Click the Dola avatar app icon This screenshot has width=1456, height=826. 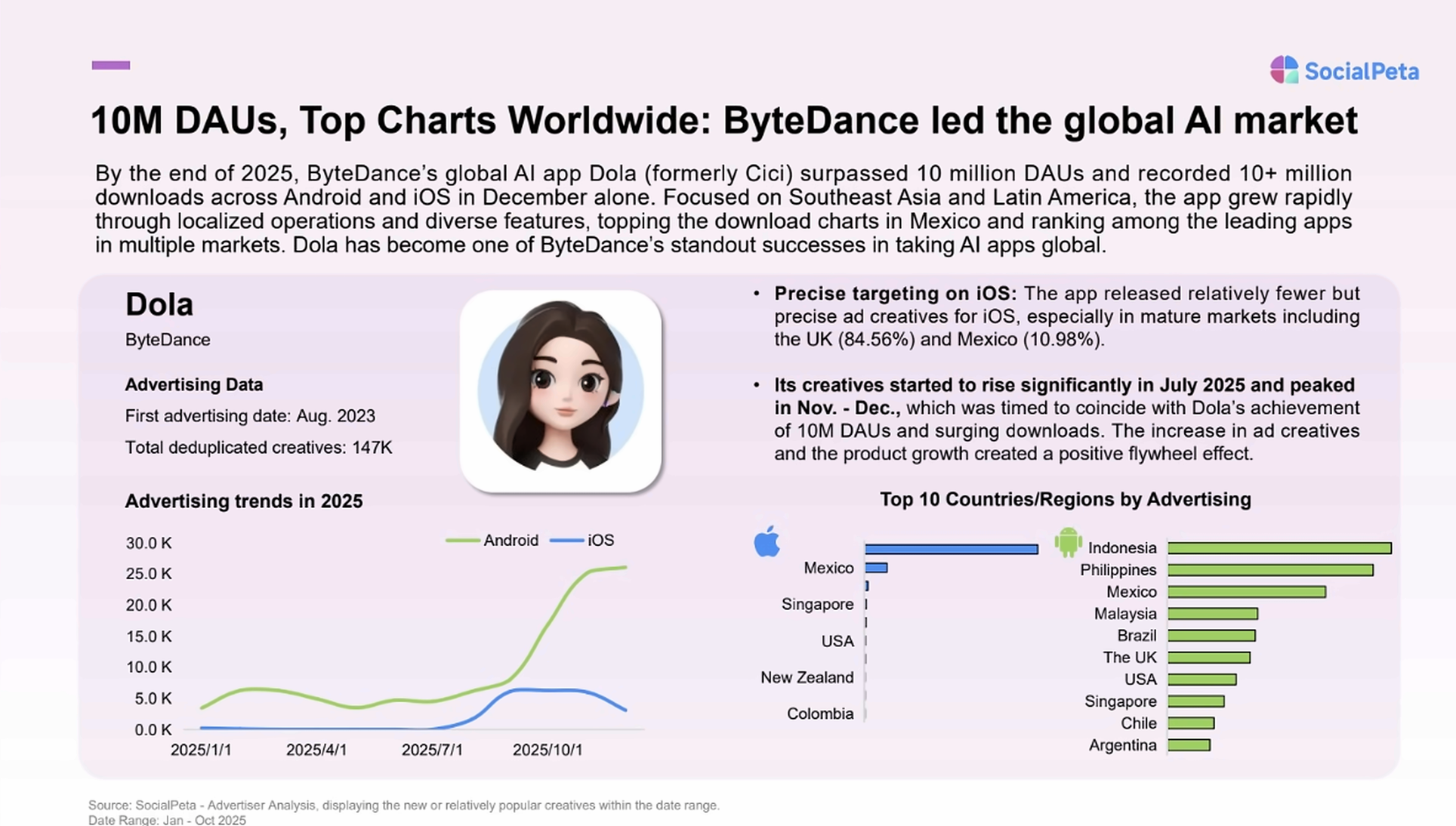560,391
